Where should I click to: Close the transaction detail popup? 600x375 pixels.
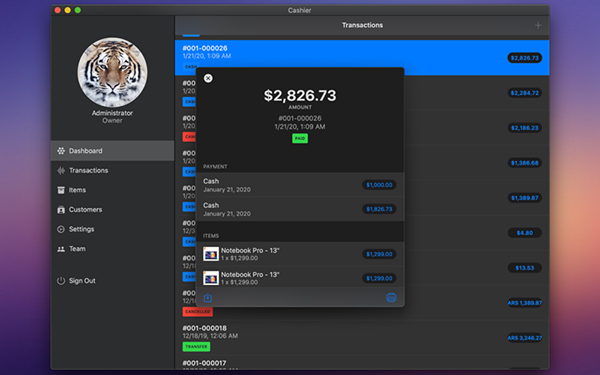208,78
